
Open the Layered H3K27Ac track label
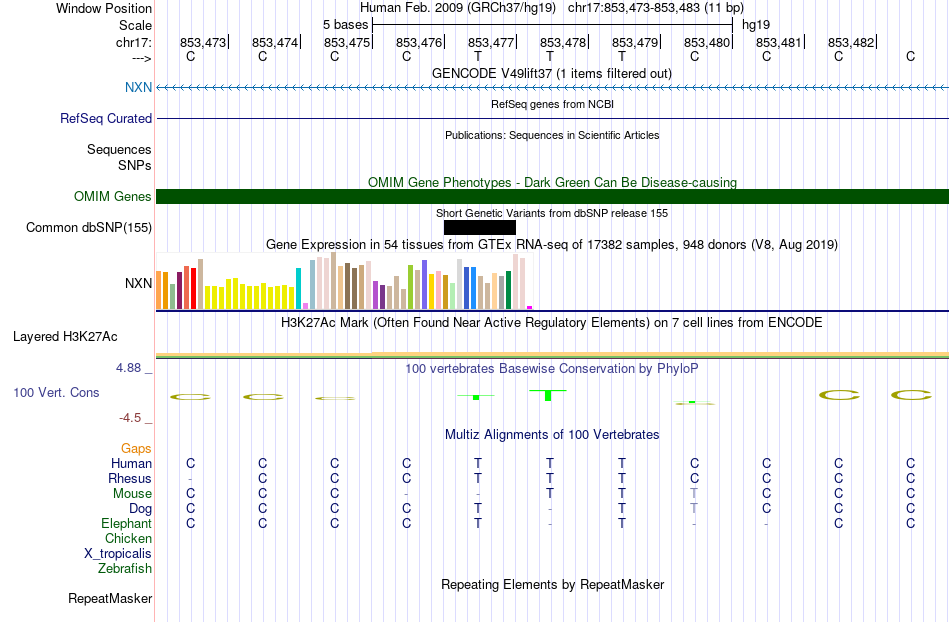65,337
